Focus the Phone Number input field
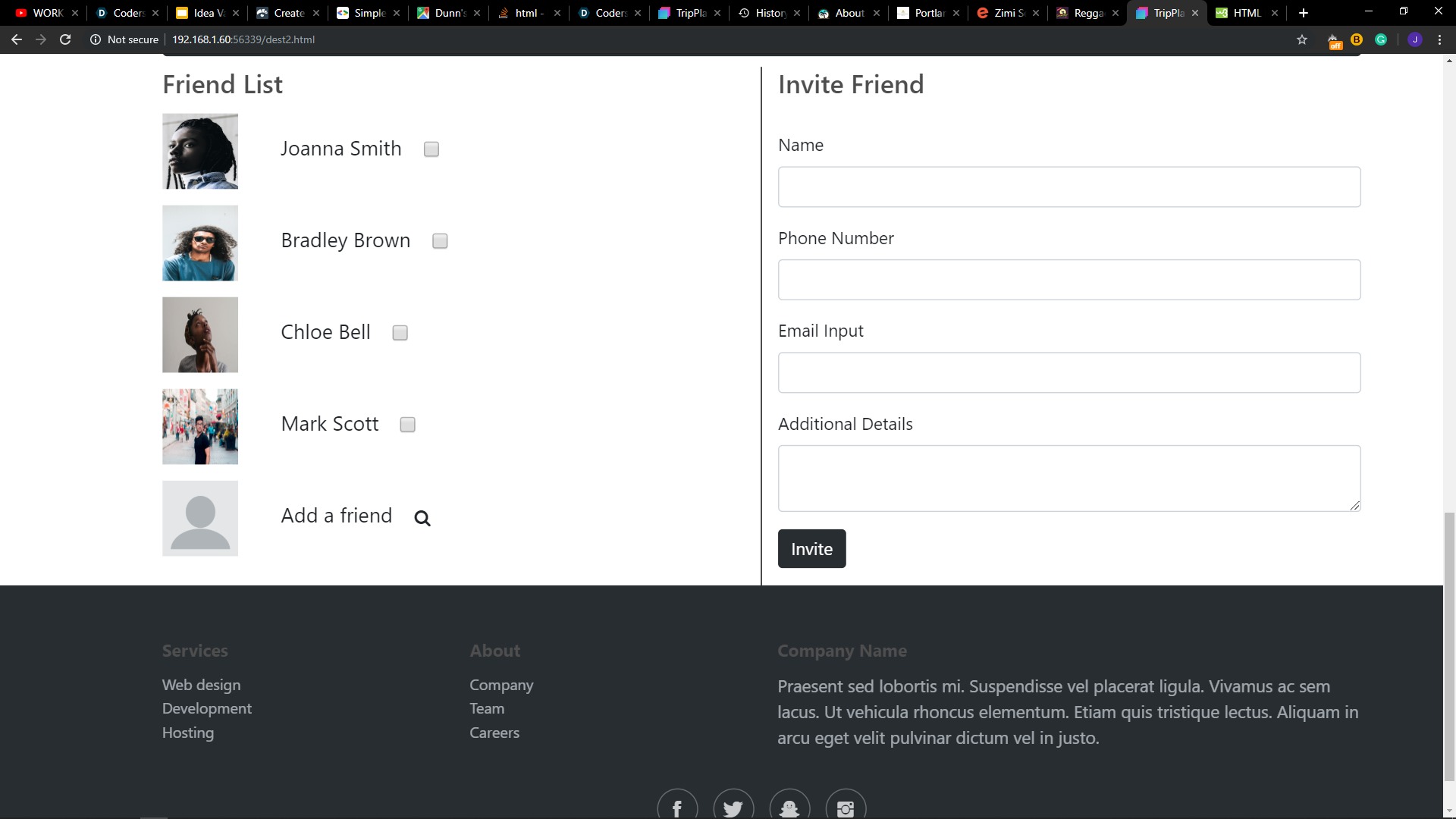1456x819 pixels. coord(1068,280)
